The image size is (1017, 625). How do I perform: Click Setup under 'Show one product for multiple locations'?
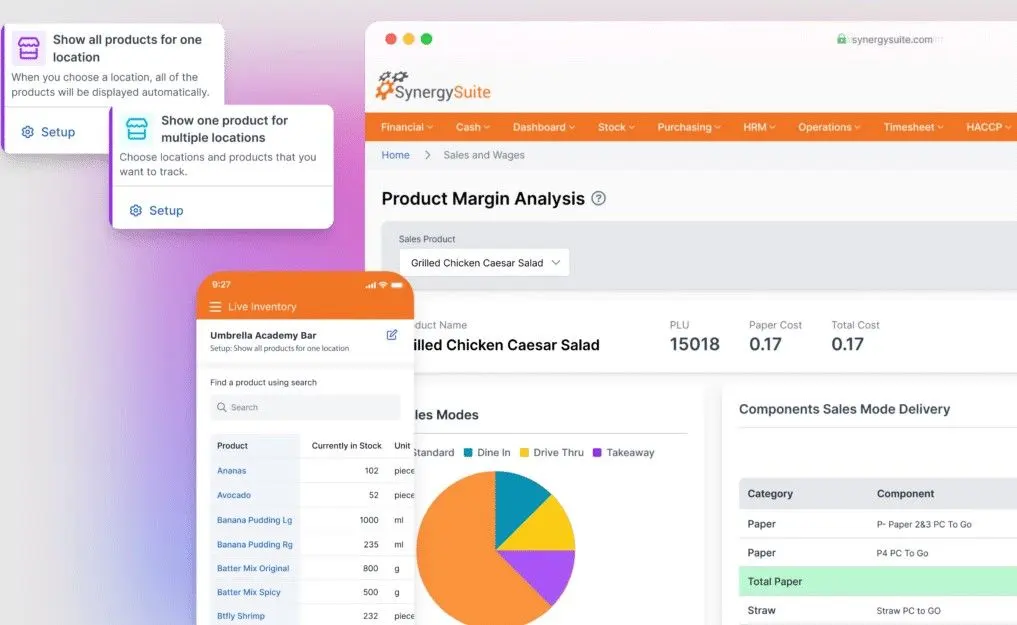pyautogui.click(x=156, y=210)
